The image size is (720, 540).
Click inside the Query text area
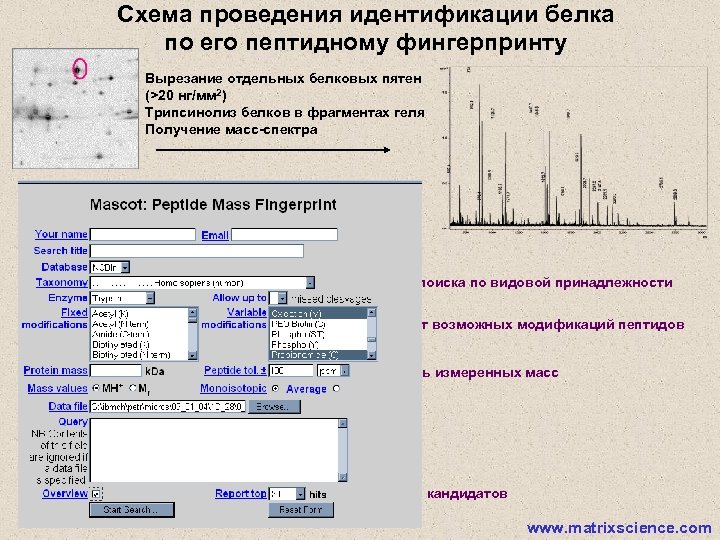pos(215,450)
